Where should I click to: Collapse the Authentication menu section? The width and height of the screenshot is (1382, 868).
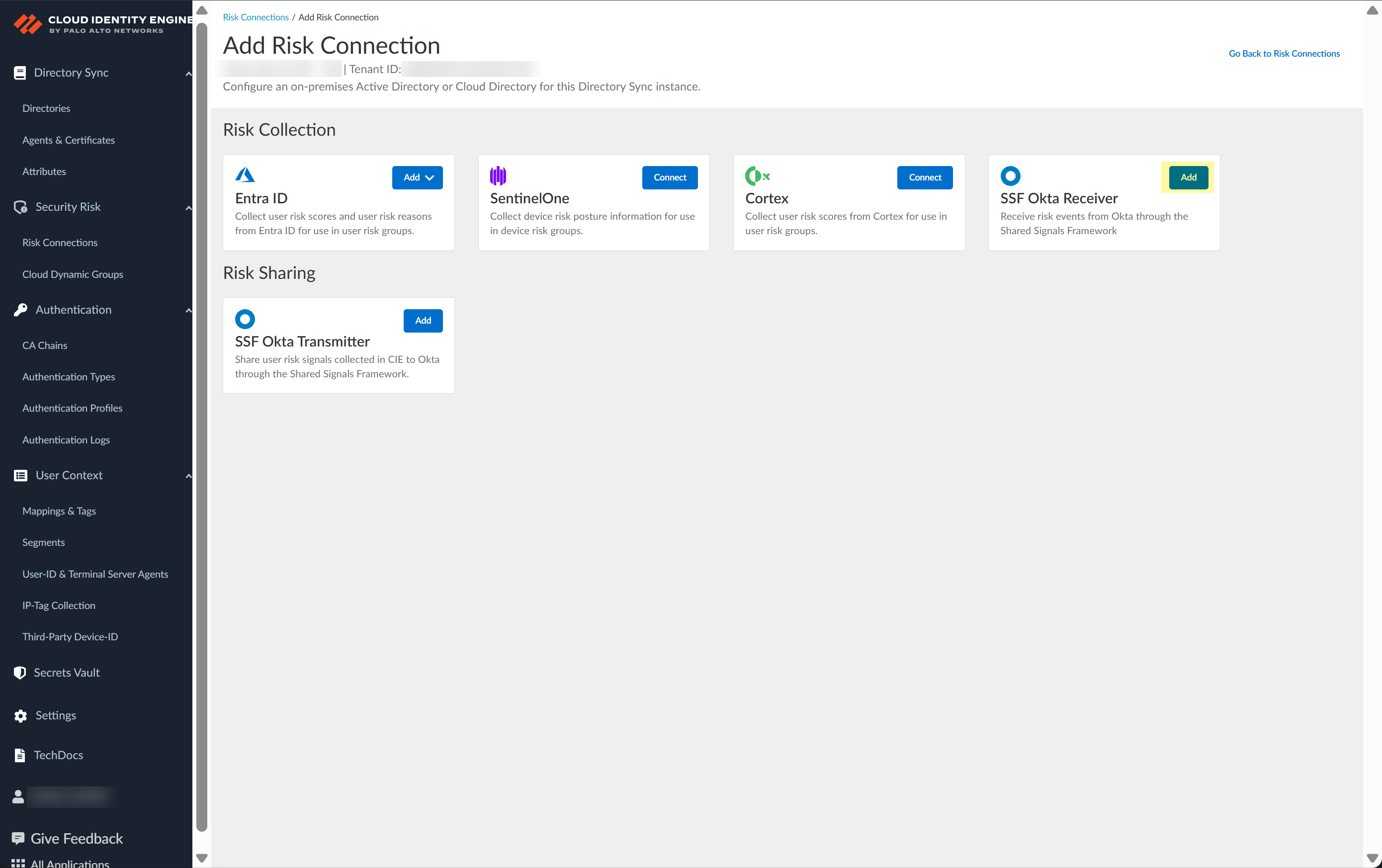click(x=188, y=311)
